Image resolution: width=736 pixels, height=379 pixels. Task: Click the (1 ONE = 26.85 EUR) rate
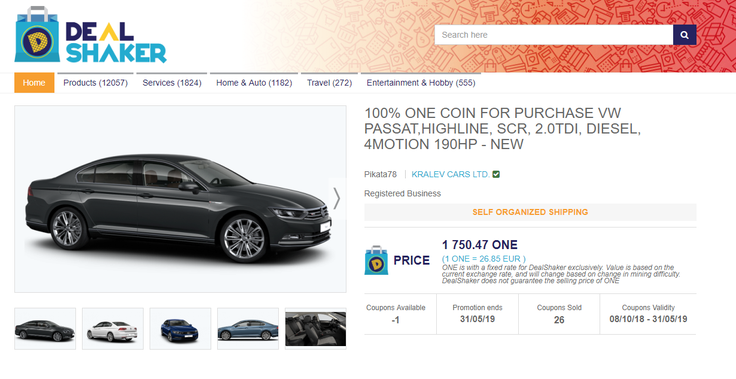[x=483, y=259]
